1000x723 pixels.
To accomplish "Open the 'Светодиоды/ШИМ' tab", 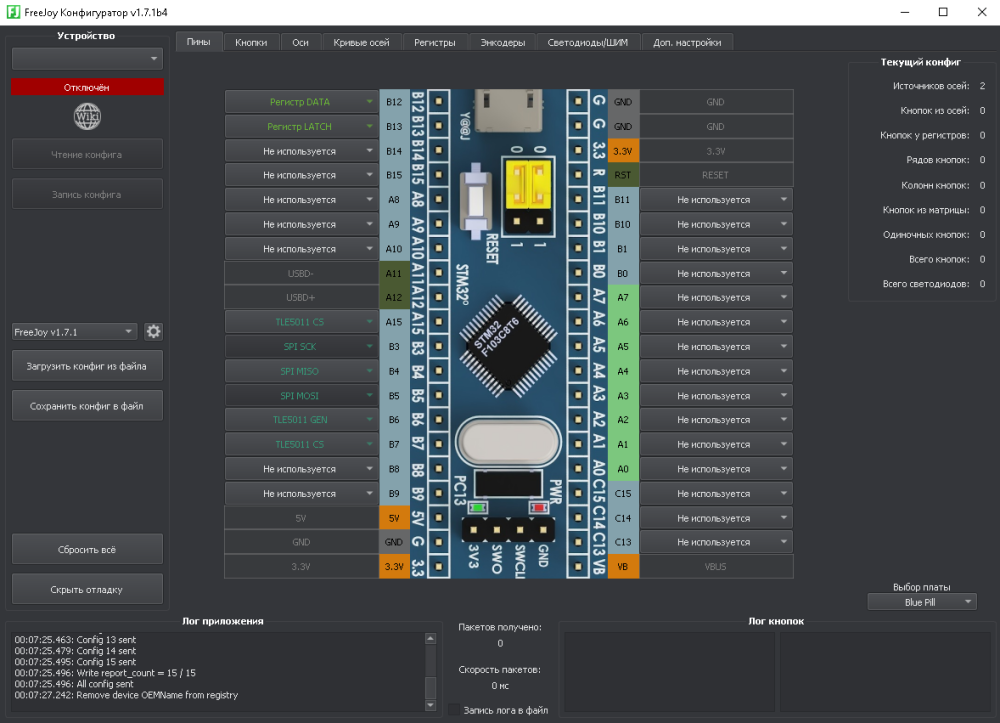I will click(588, 42).
